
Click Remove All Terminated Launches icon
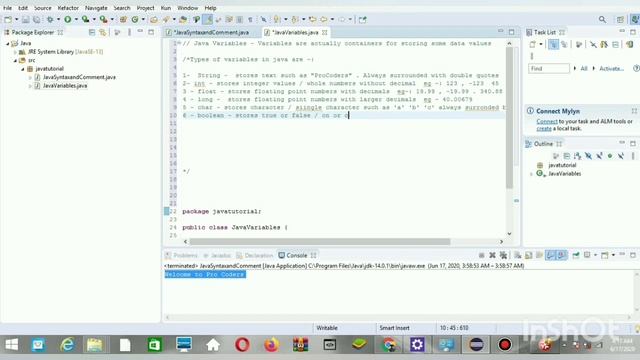click(x=503, y=255)
